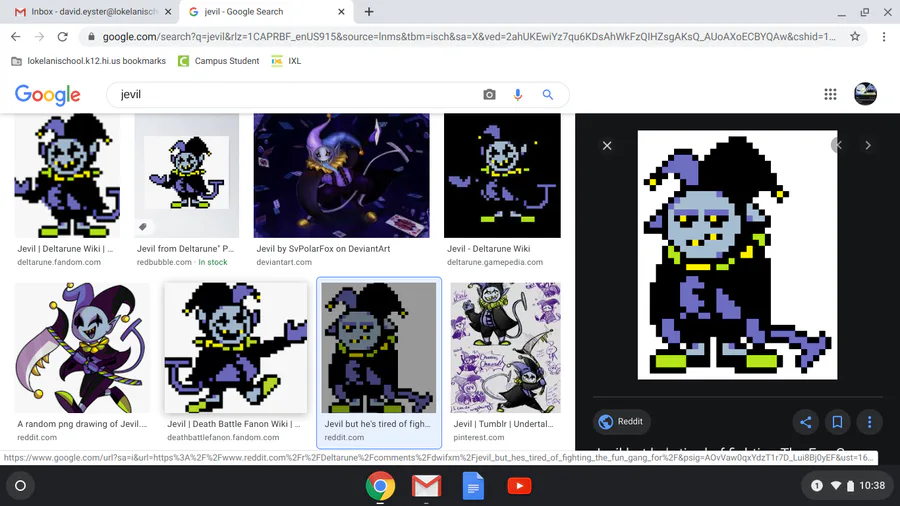Select the Jevil by SvPolarFox DeviantArt thumbnail

tap(342, 176)
